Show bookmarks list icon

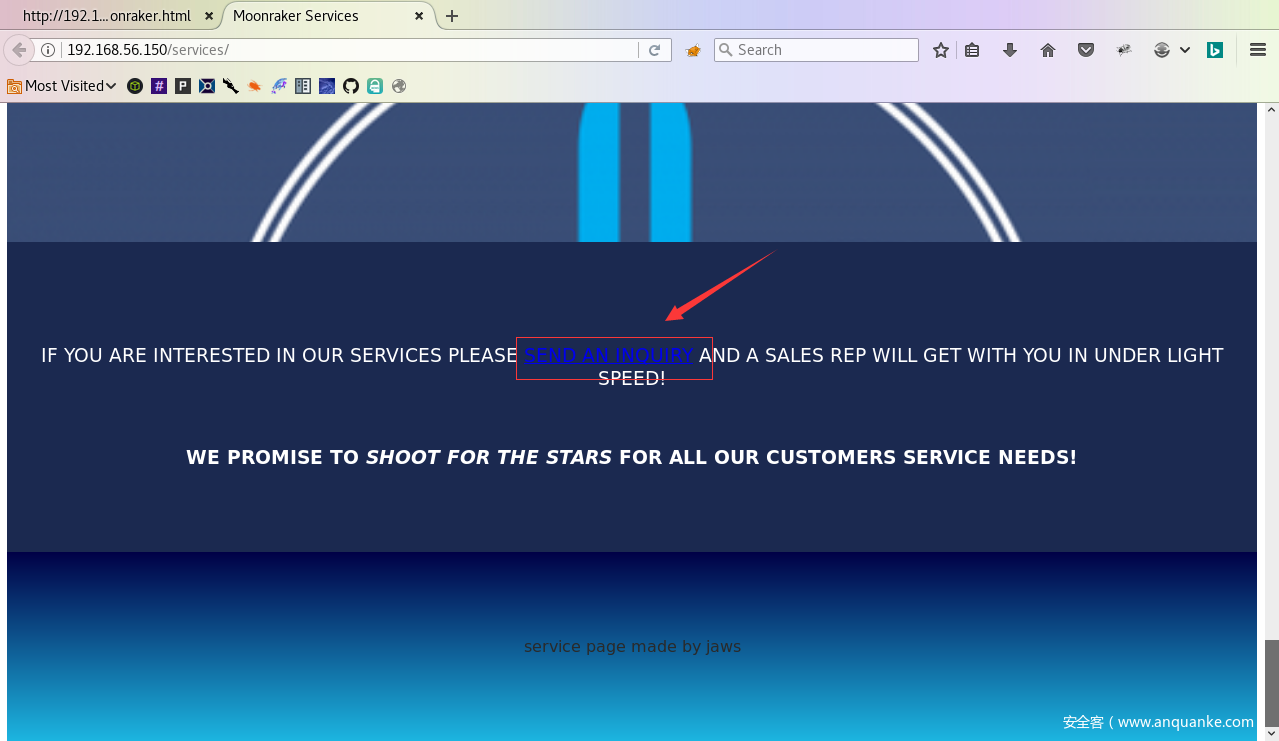[972, 50]
